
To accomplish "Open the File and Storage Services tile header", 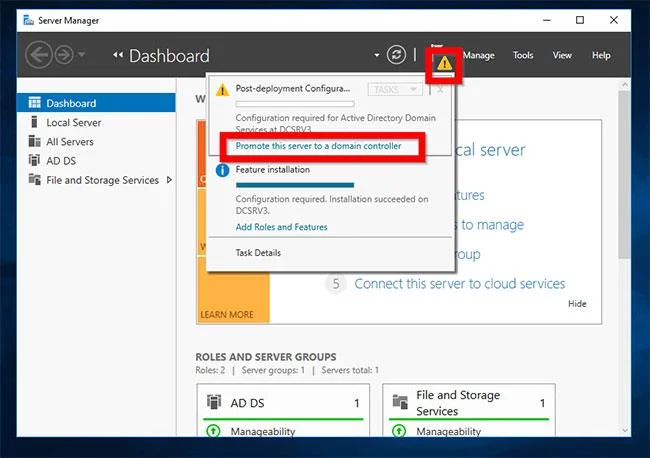I will pyautogui.click(x=469, y=402).
